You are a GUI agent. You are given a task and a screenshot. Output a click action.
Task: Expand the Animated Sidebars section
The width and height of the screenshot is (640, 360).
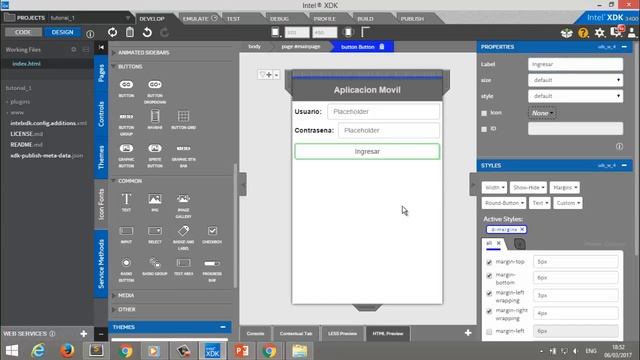click(x=143, y=53)
